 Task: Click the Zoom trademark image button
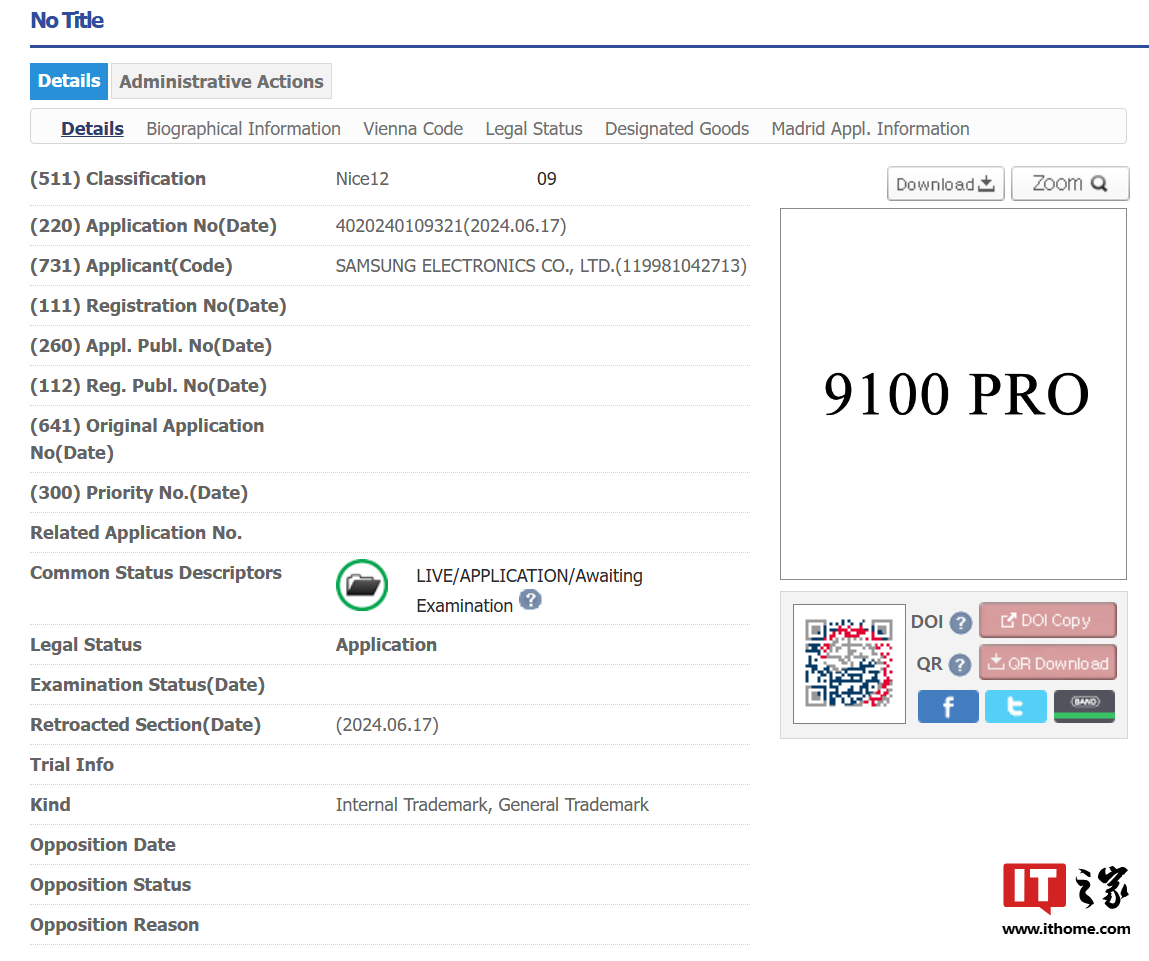click(1070, 184)
